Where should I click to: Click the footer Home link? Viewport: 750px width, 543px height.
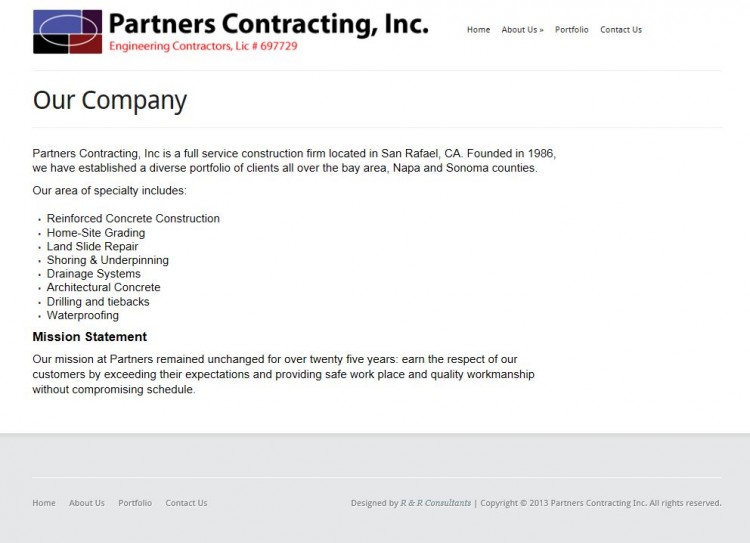click(44, 503)
